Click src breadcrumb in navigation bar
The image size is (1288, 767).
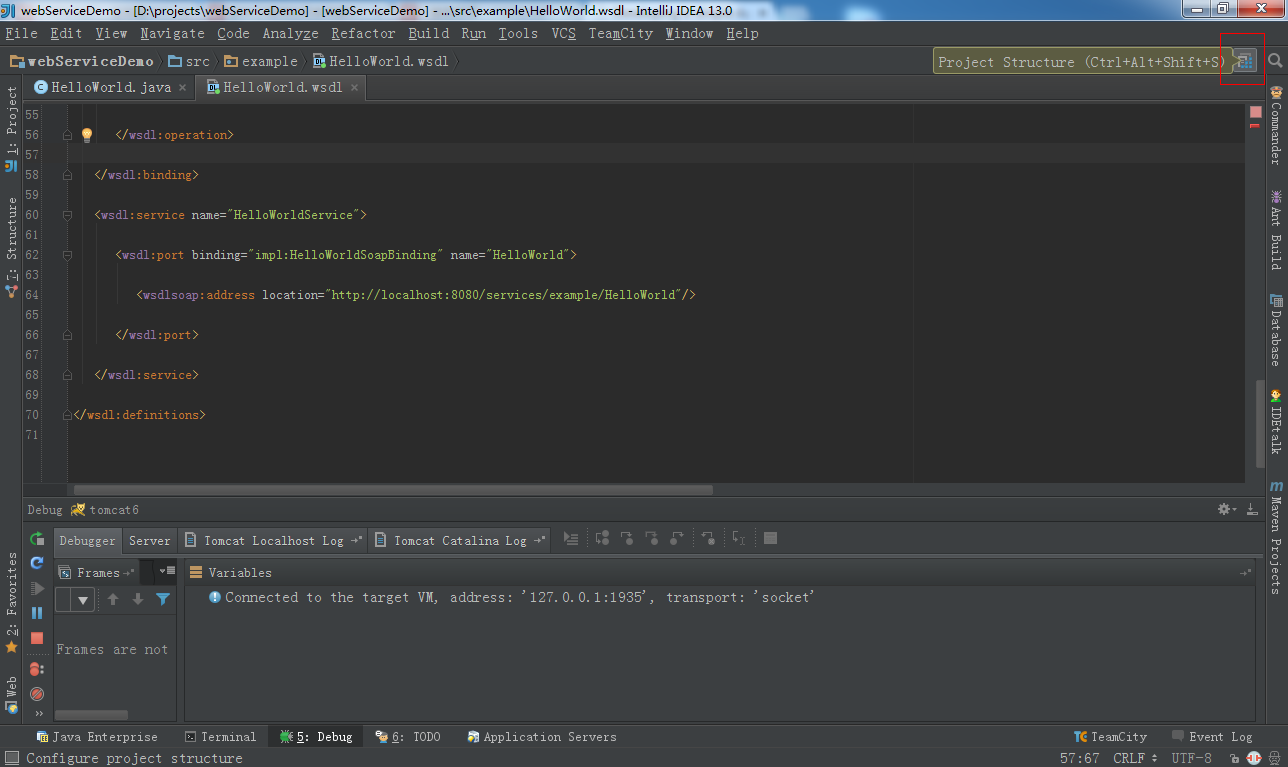189,61
